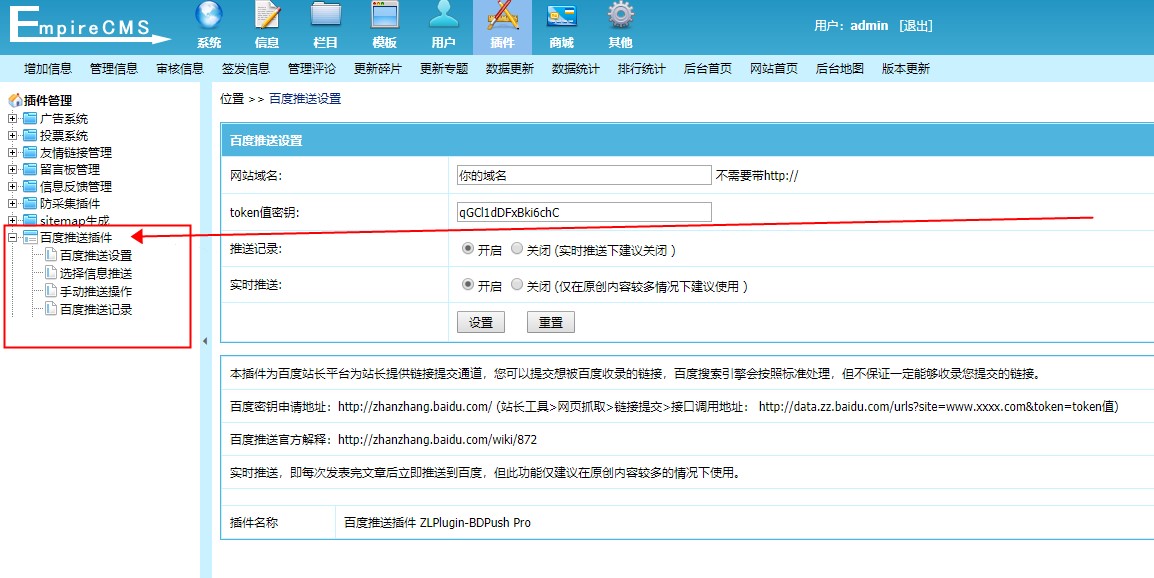Open the 审核信息 menu item
Viewport: 1154px width, 578px height.
click(x=180, y=68)
